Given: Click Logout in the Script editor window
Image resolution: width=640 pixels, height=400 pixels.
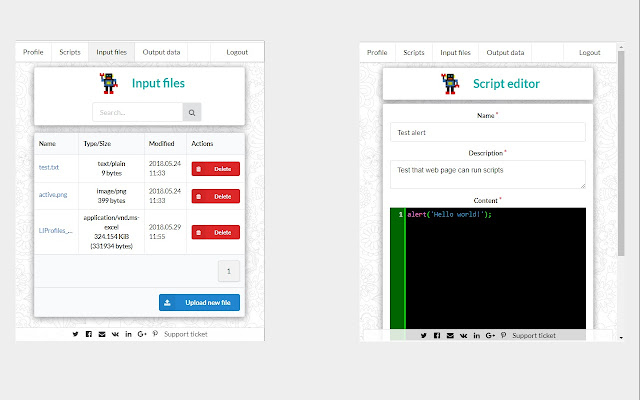Looking at the screenshot, I should coord(589,52).
